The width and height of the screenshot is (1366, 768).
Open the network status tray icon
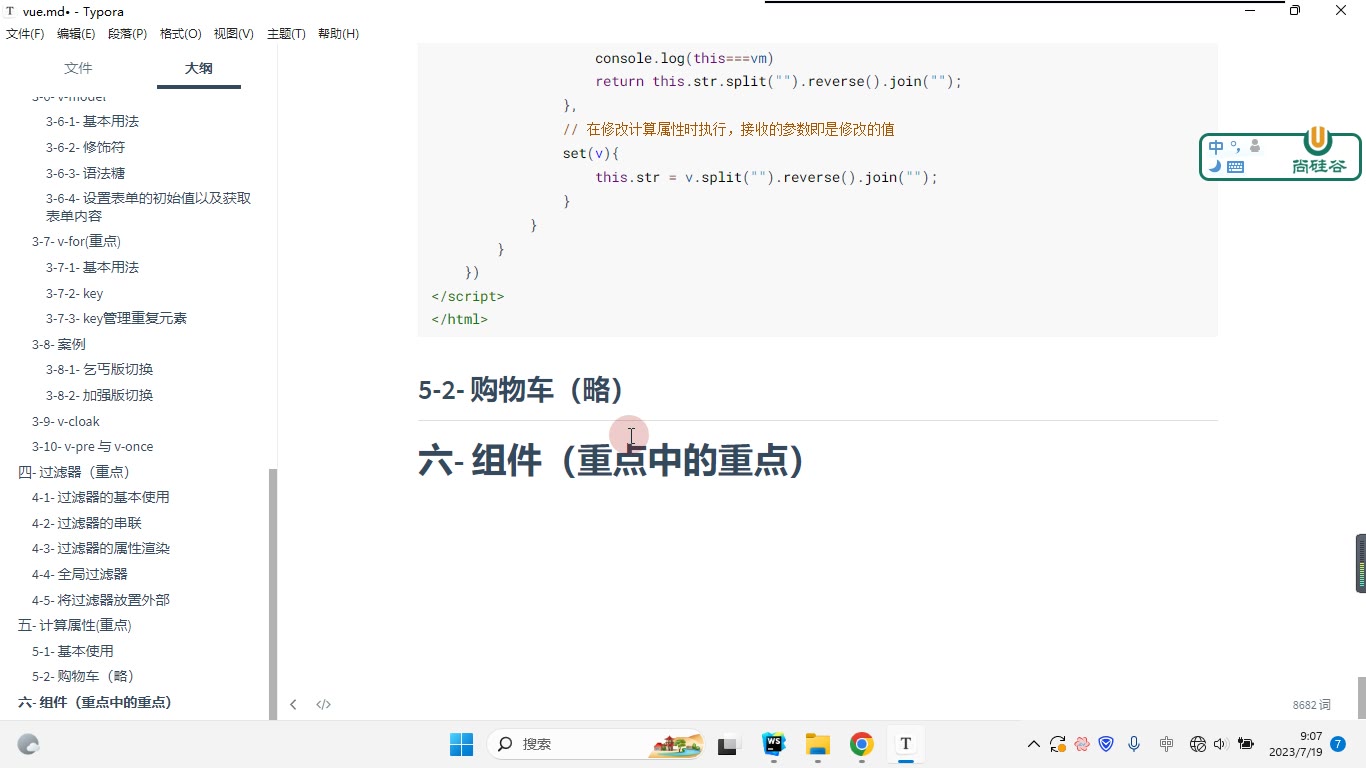1198,744
